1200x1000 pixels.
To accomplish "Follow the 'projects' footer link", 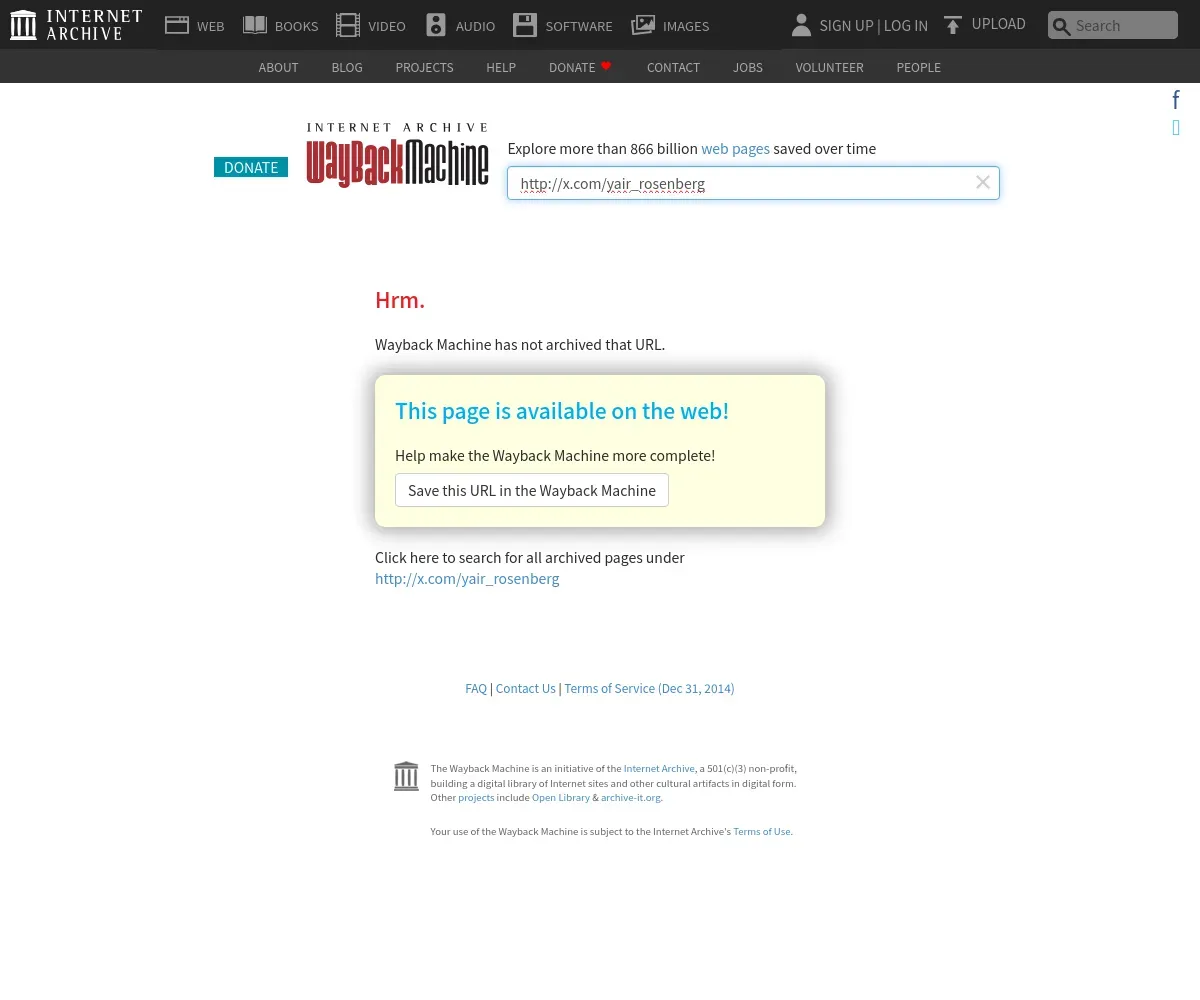I will click(476, 797).
